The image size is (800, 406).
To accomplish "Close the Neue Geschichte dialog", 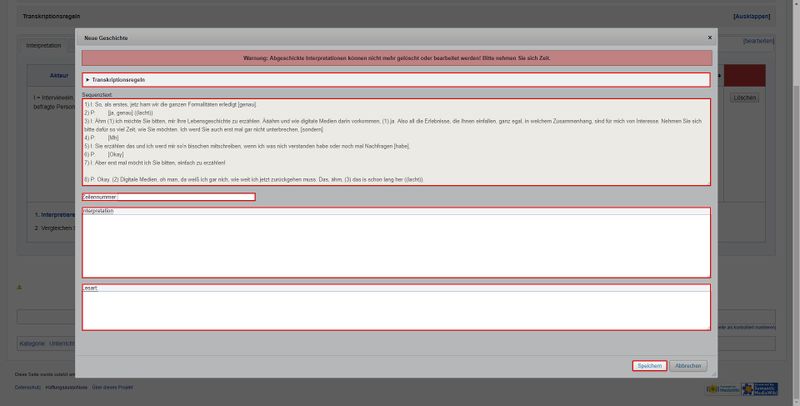I will click(710, 37).
